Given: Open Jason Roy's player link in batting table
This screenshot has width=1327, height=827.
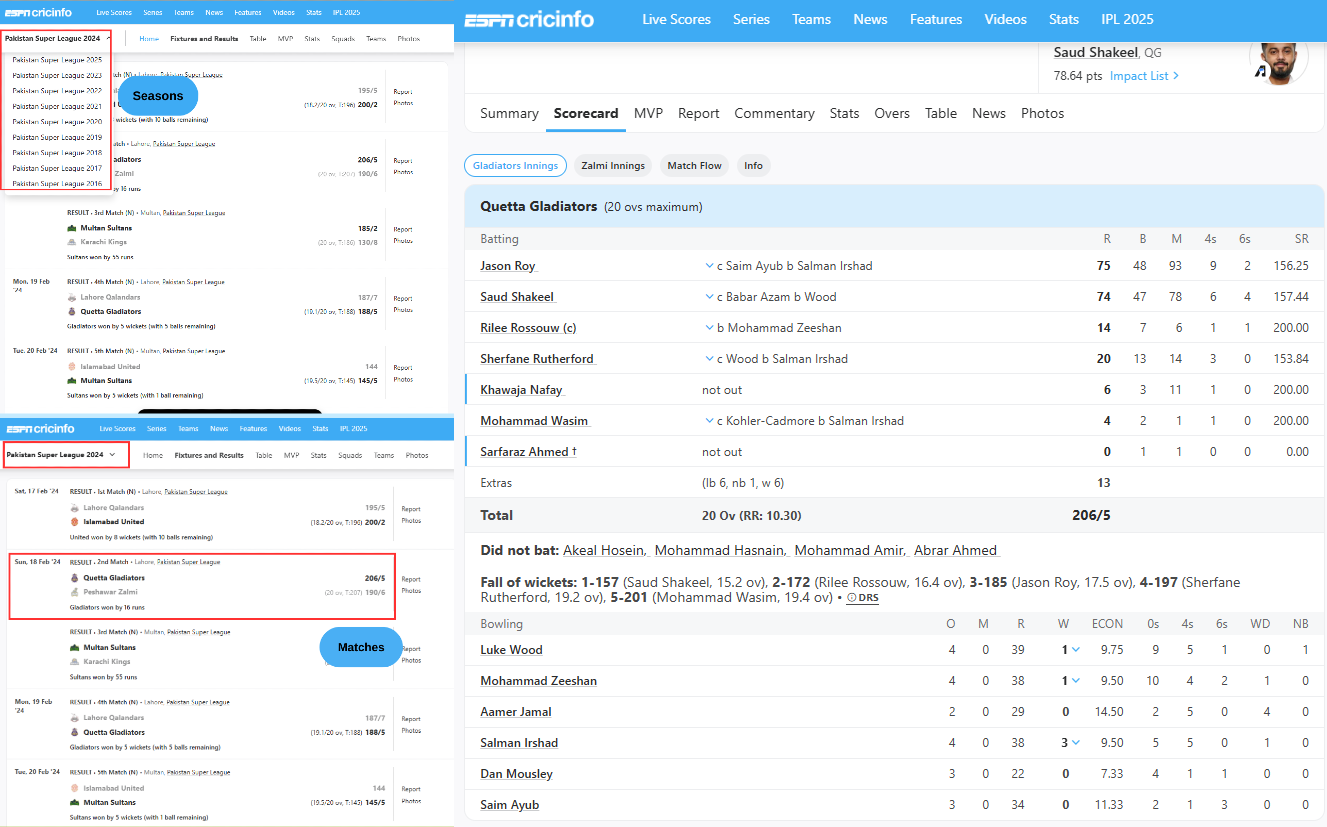Looking at the screenshot, I should tap(508, 266).
